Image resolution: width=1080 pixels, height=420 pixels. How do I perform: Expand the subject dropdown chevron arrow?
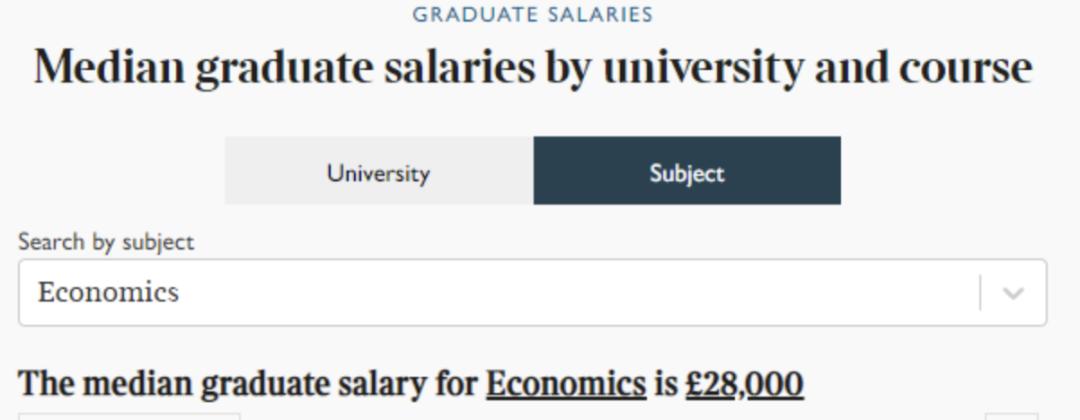[1013, 293]
